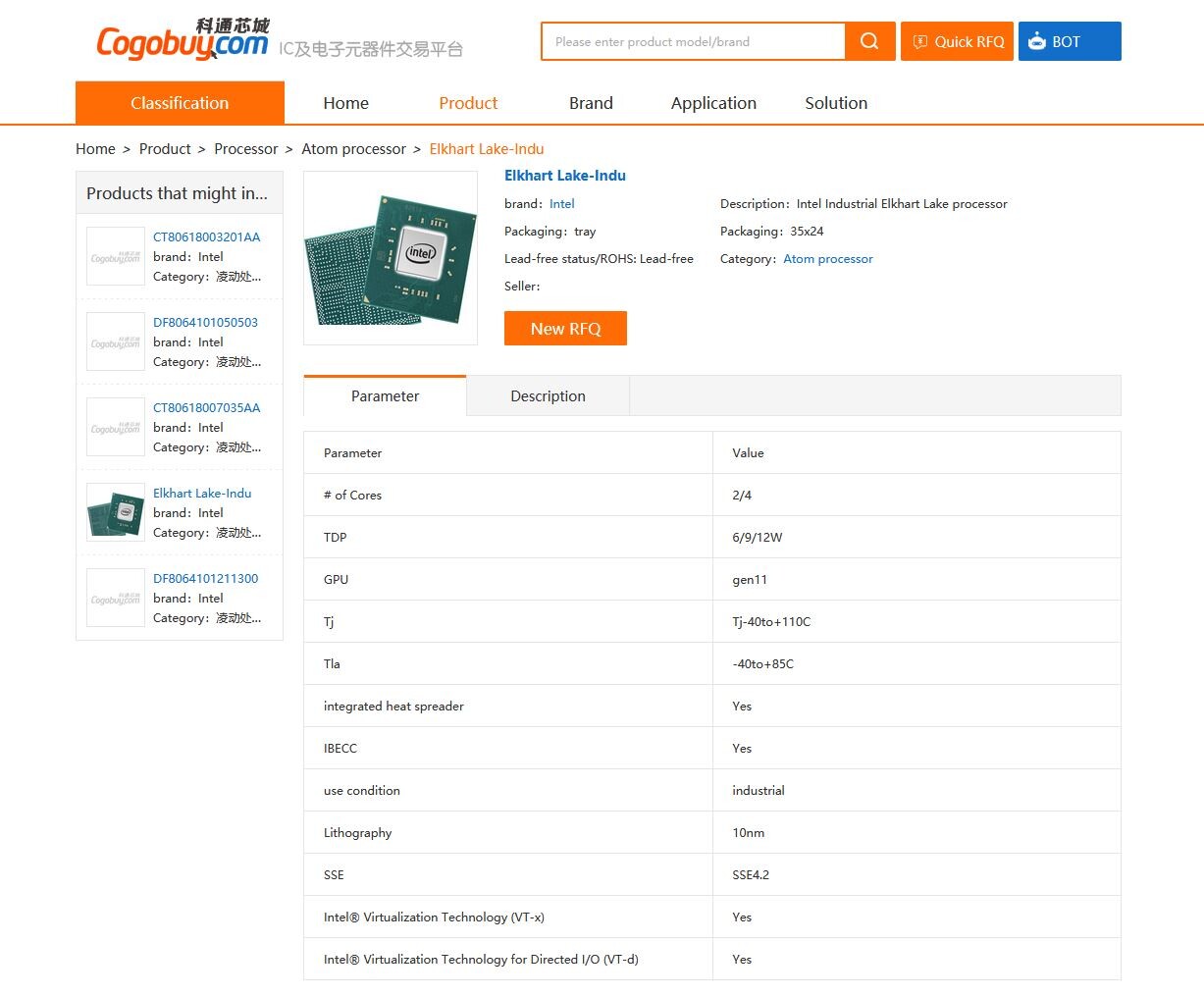Click the 'integrated heat spreader' parameter label
This screenshot has height=996, width=1204.
(393, 707)
